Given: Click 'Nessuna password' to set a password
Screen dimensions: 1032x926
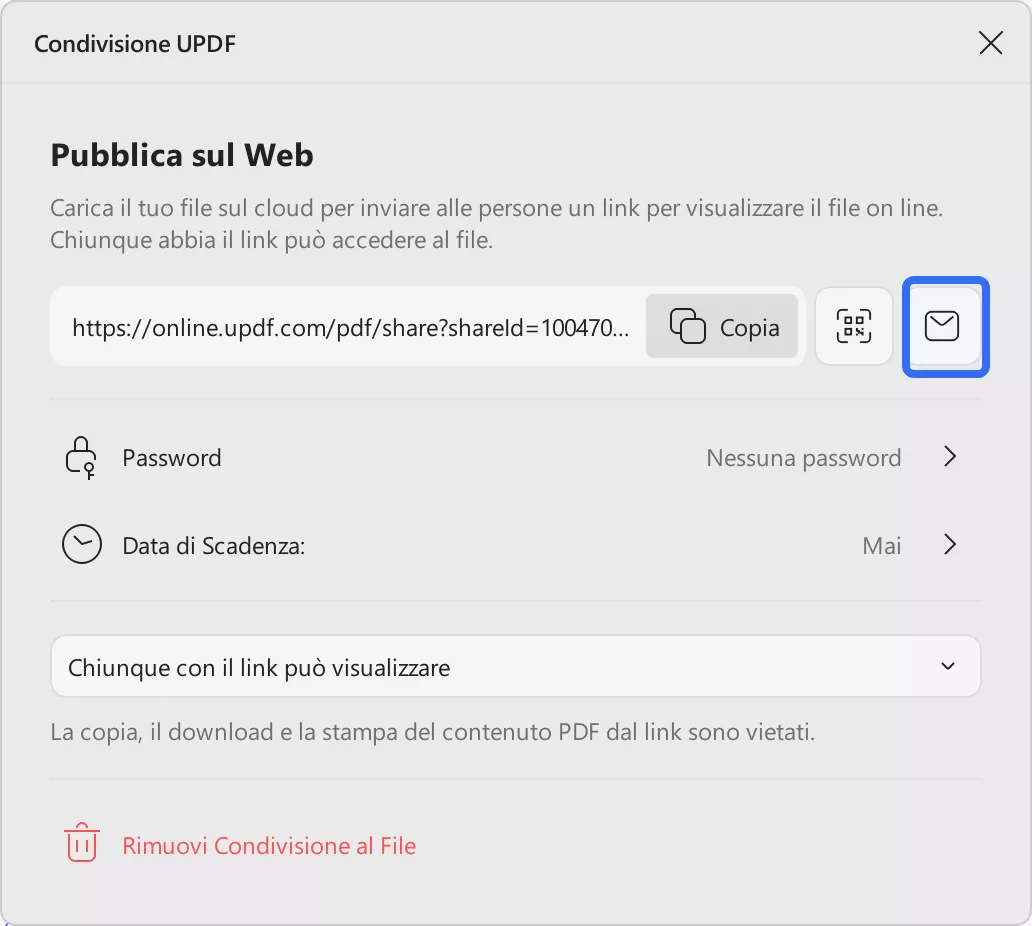Looking at the screenshot, I should [x=803, y=457].
